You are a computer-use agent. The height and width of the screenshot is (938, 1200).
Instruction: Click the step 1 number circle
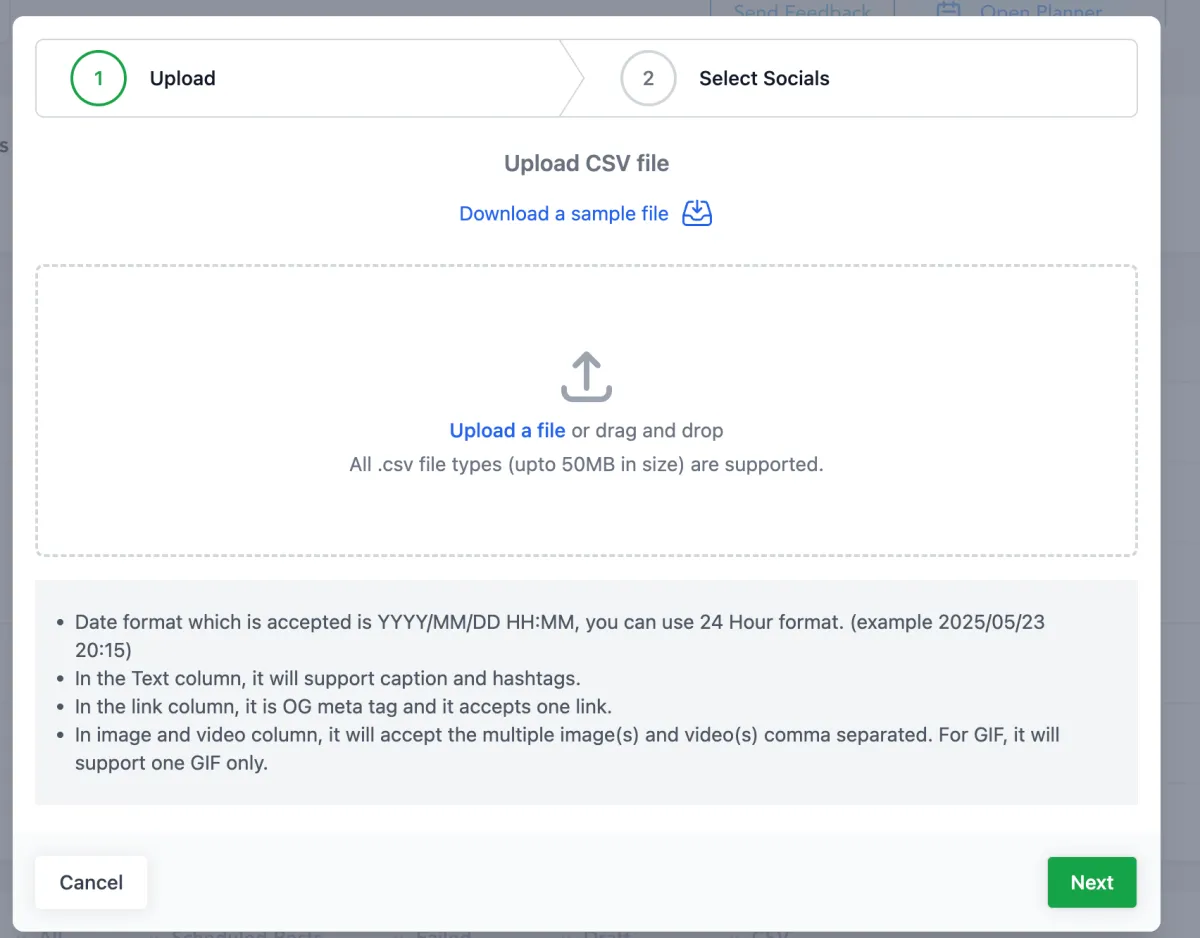(98, 78)
